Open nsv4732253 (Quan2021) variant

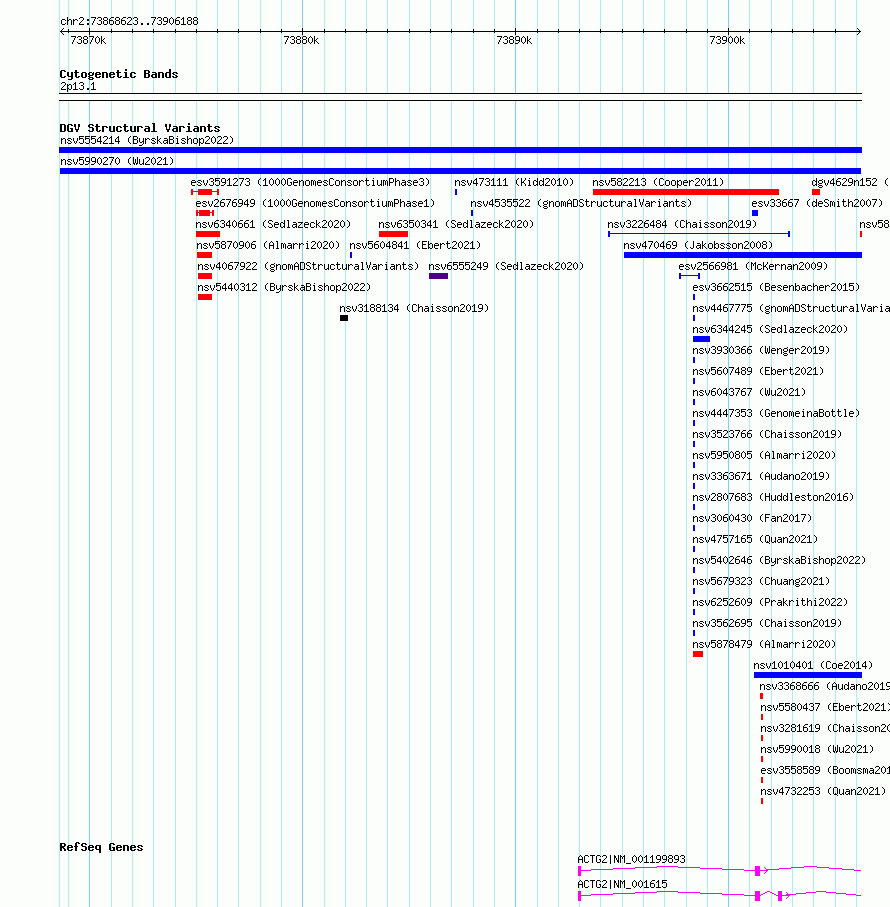[x=823, y=791]
